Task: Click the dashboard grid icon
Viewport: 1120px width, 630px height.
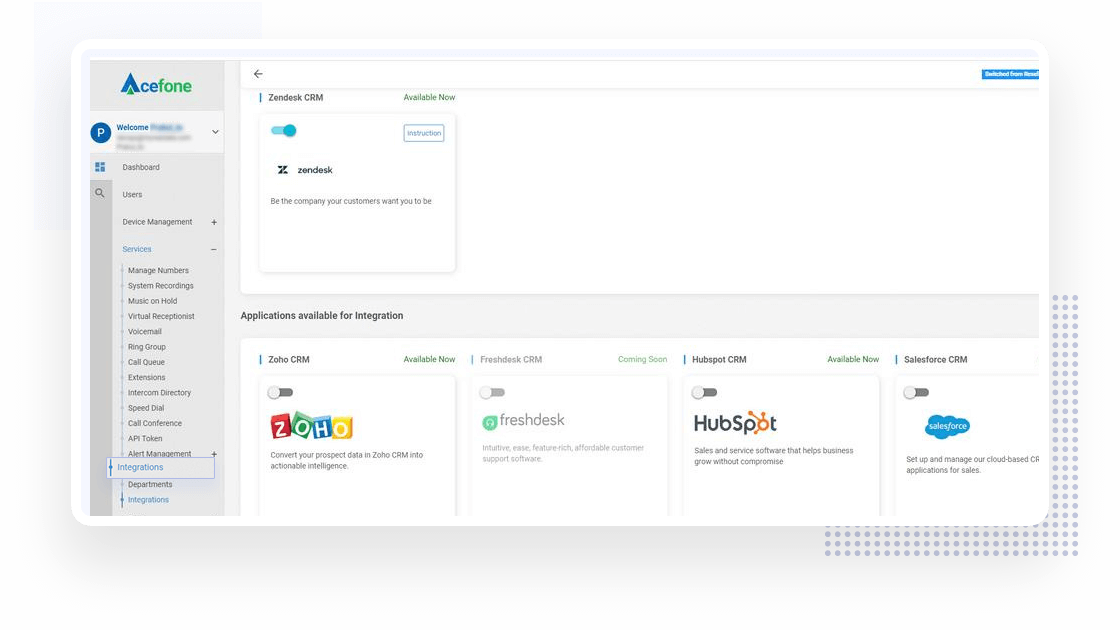Action: pos(100,167)
